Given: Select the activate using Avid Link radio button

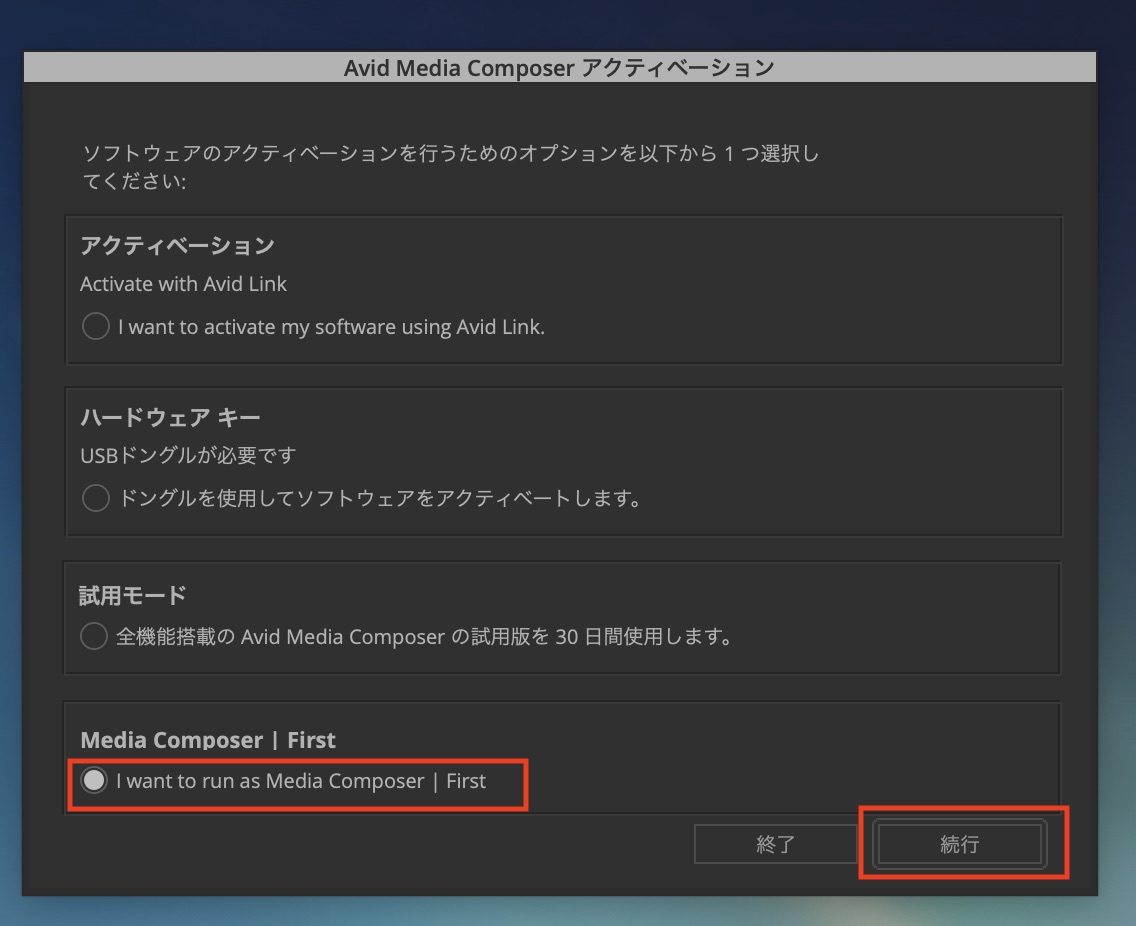Looking at the screenshot, I should coord(96,326).
